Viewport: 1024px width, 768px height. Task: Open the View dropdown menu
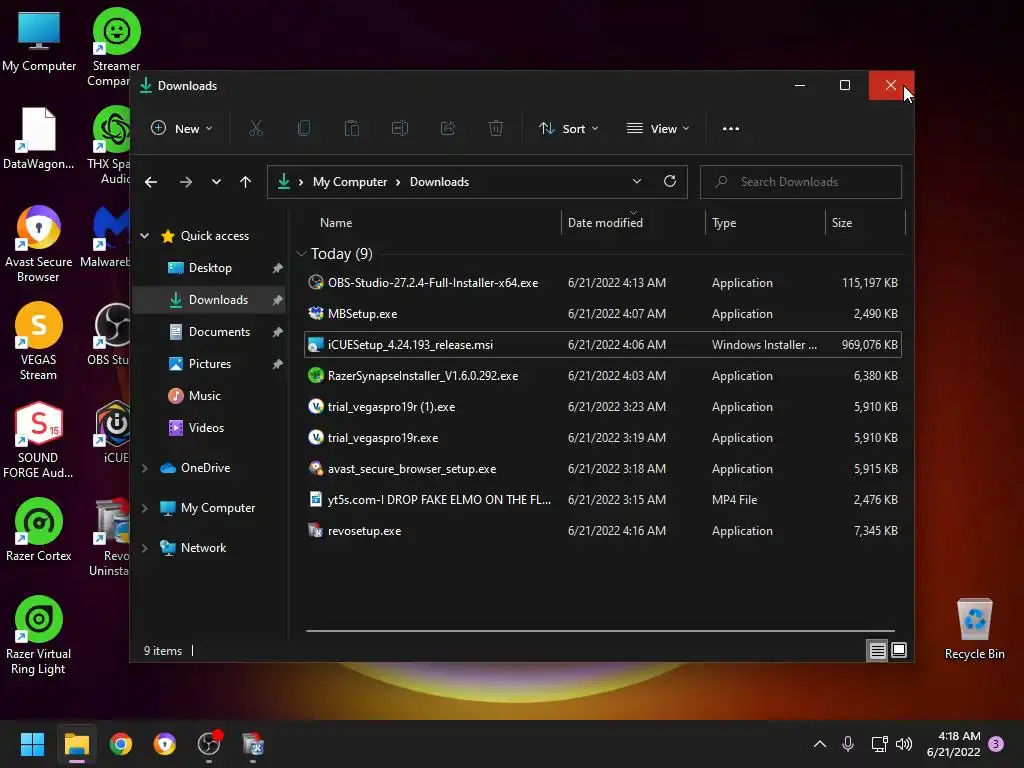coord(658,129)
